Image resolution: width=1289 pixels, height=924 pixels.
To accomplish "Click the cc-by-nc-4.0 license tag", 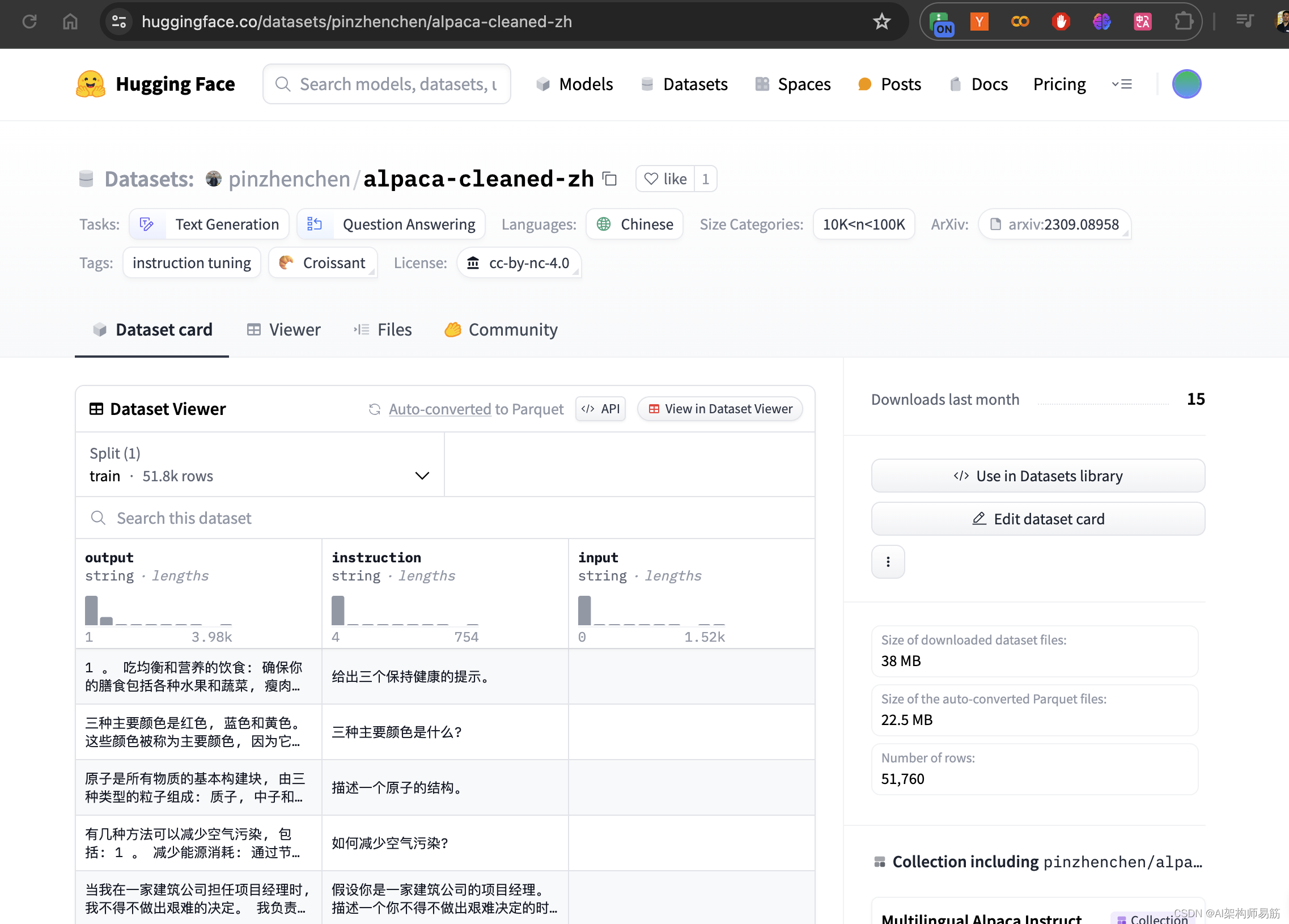I will click(519, 263).
